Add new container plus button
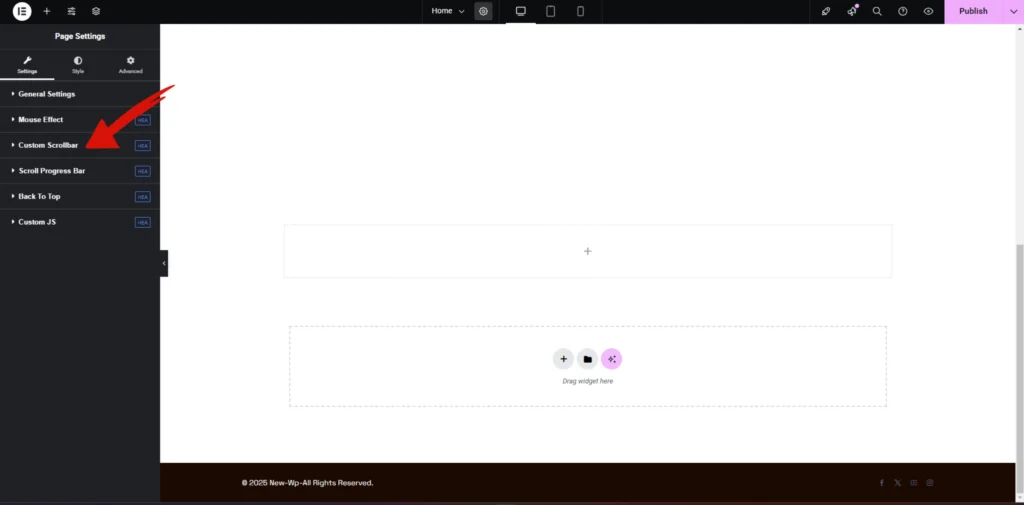The height and width of the screenshot is (505, 1024). [x=564, y=359]
